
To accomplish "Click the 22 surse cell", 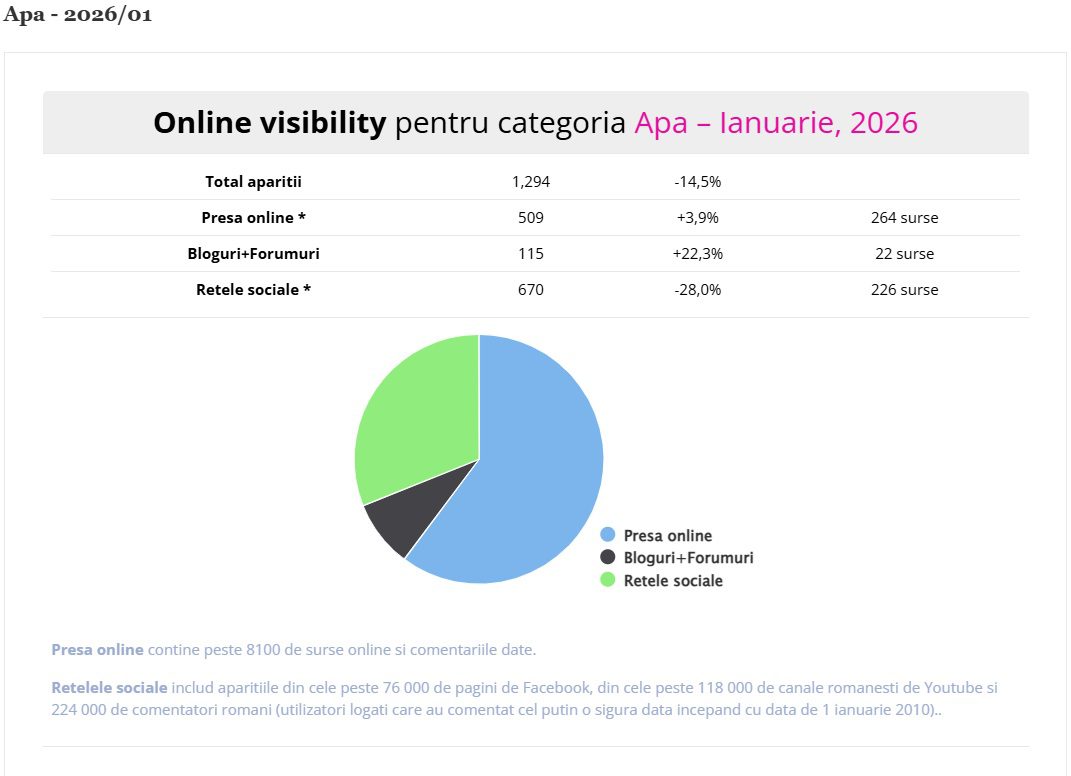I will 904,254.
